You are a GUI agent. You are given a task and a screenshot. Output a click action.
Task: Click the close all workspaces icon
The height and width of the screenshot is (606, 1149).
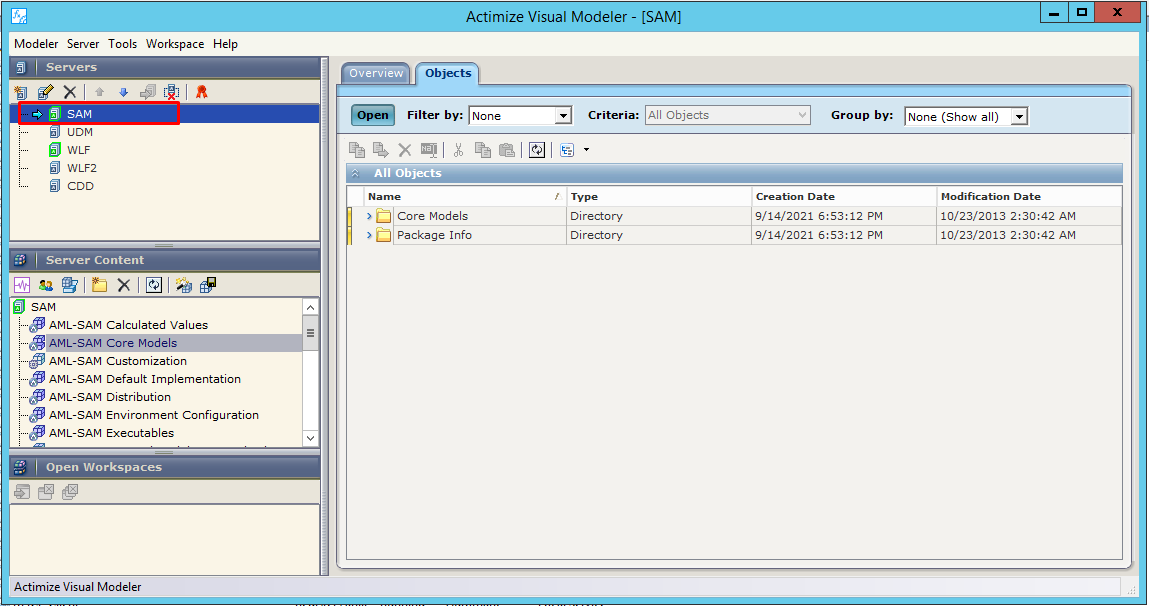(x=70, y=492)
